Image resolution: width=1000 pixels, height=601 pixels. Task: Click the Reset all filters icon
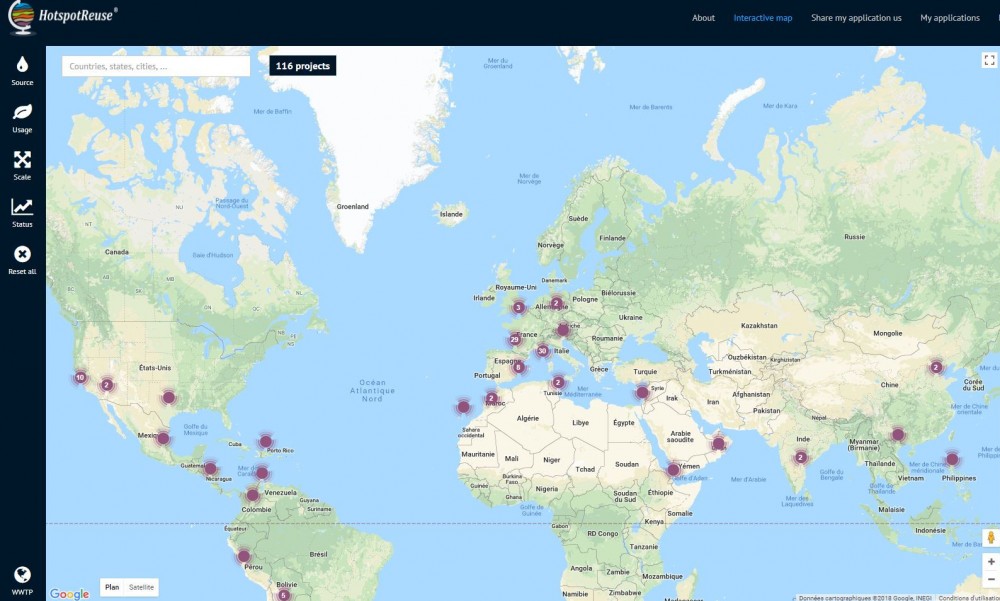pyautogui.click(x=22, y=255)
